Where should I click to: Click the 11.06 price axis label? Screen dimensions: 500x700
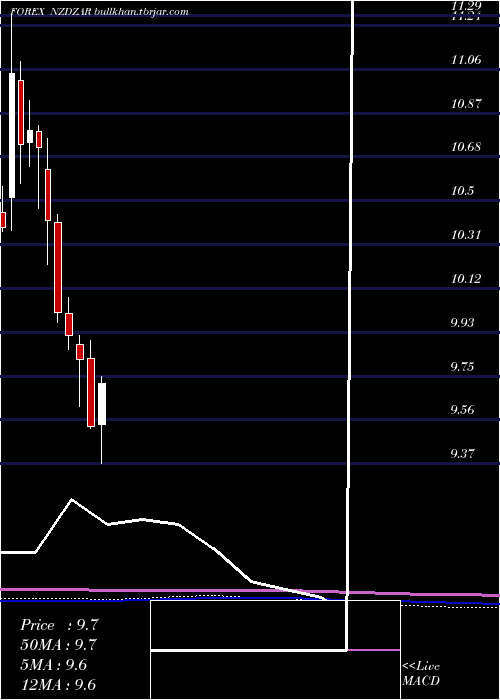click(x=466, y=60)
